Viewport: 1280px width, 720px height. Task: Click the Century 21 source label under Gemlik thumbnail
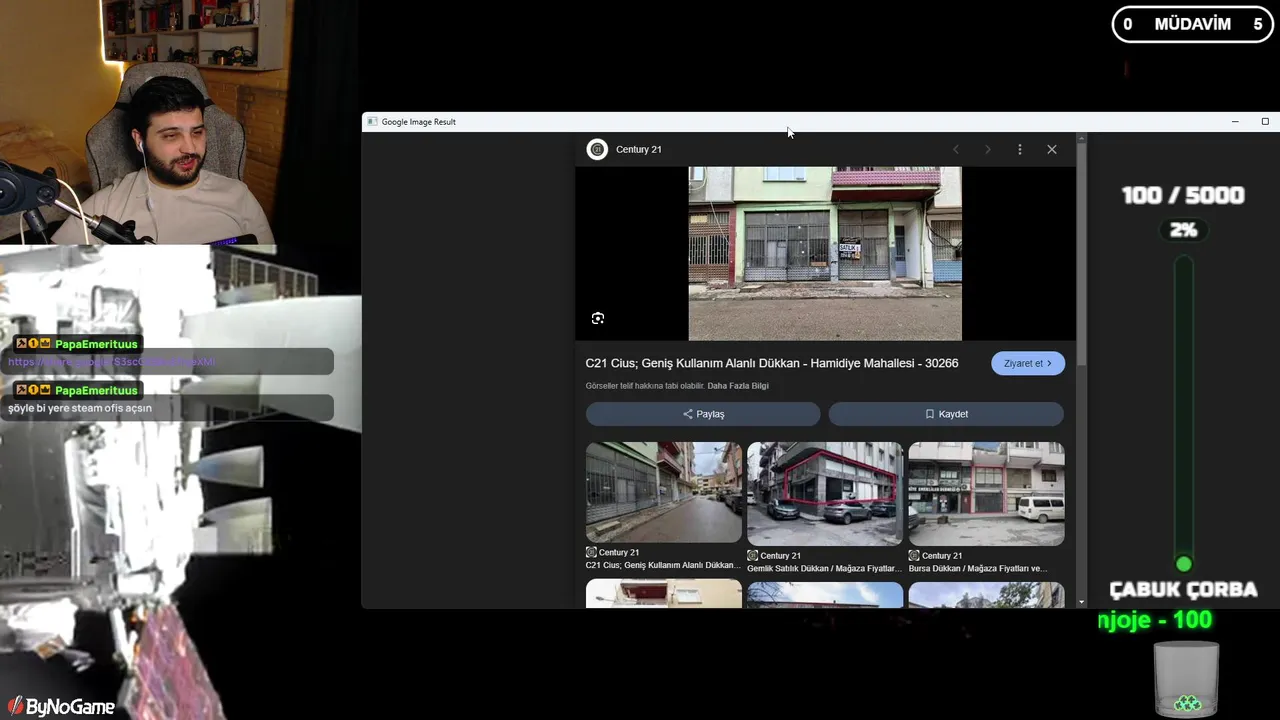click(x=773, y=555)
